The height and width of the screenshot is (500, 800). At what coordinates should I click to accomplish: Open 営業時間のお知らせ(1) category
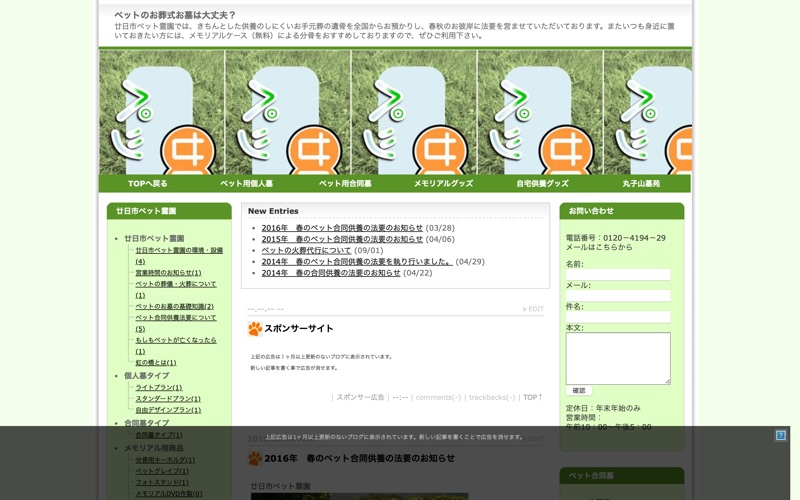pos(168,273)
